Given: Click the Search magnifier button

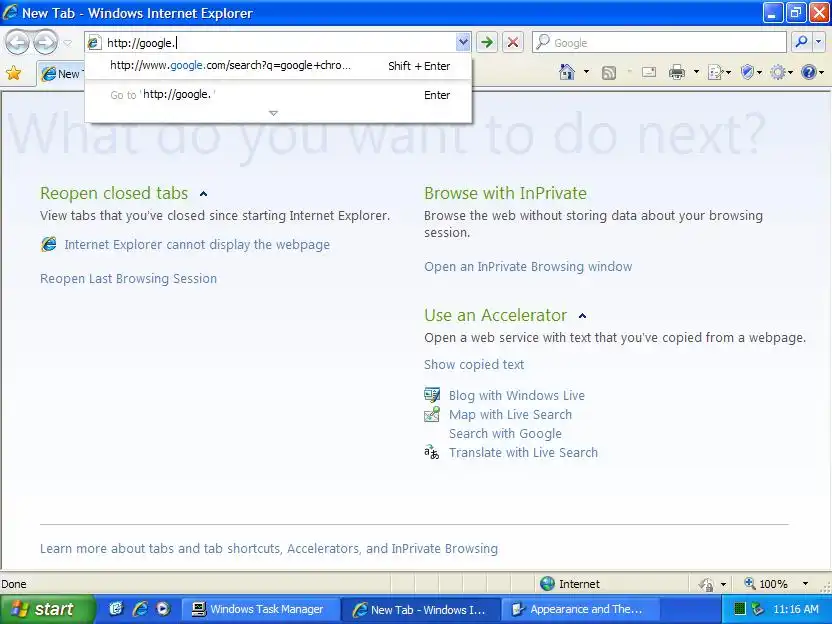Looking at the screenshot, I should (x=801, y=42).
